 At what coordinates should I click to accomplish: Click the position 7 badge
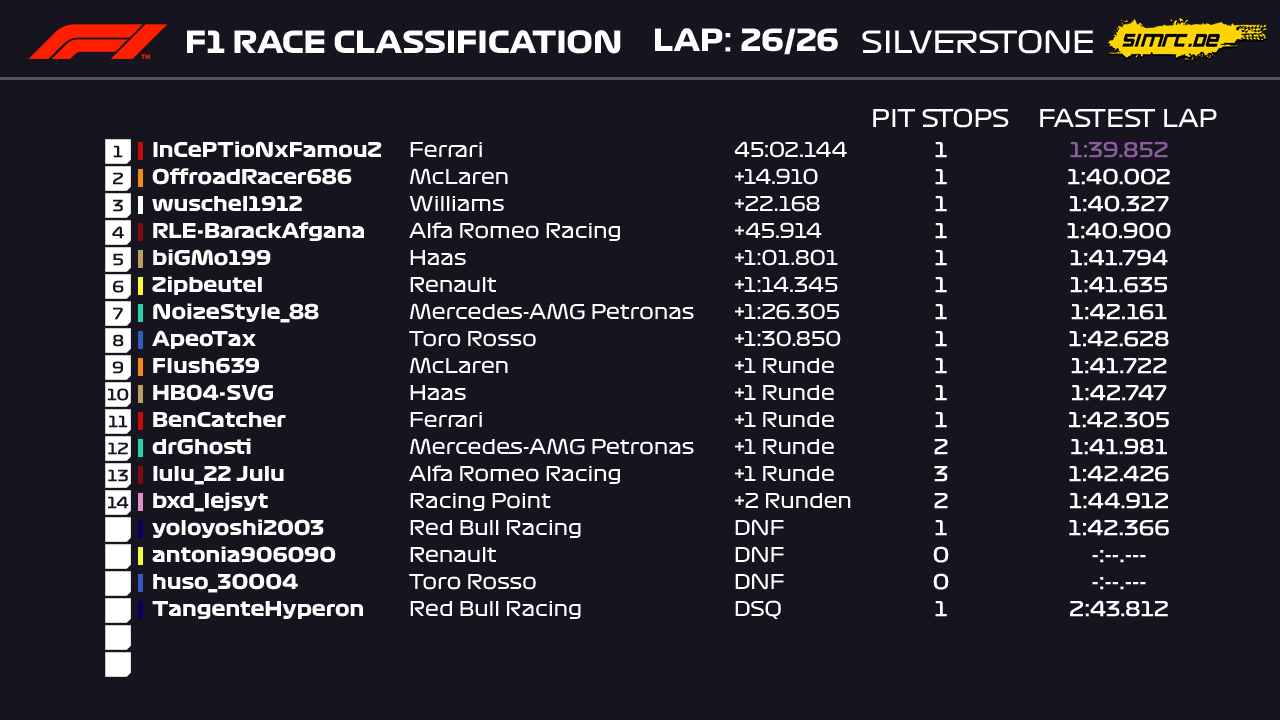(x=118, y=313)
